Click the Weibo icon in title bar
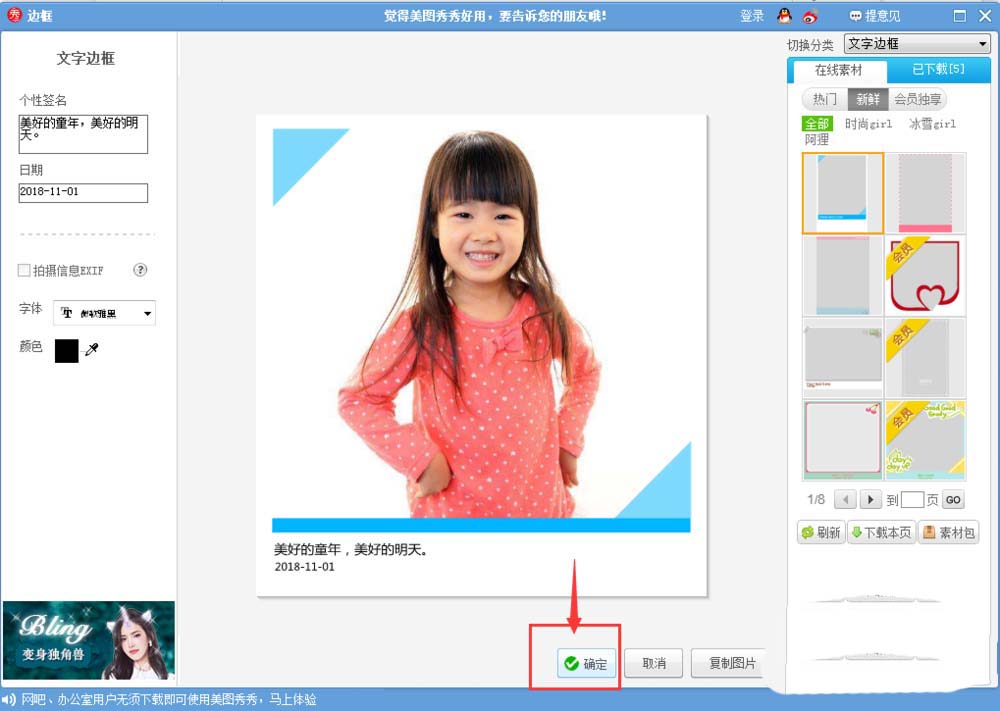Viewport: 1000px width, 711px height. click(x=810, y=16)
